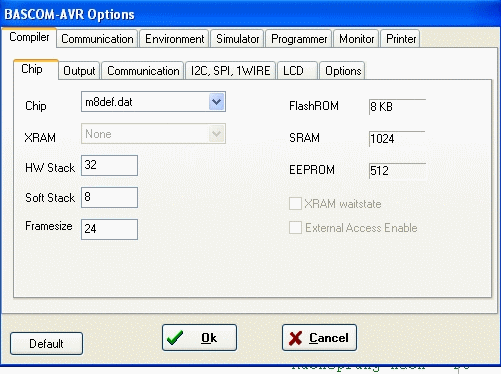Open the Monitor tab
Screen dimensions: 501x374
pyautogui.click(x=356, y=39)
